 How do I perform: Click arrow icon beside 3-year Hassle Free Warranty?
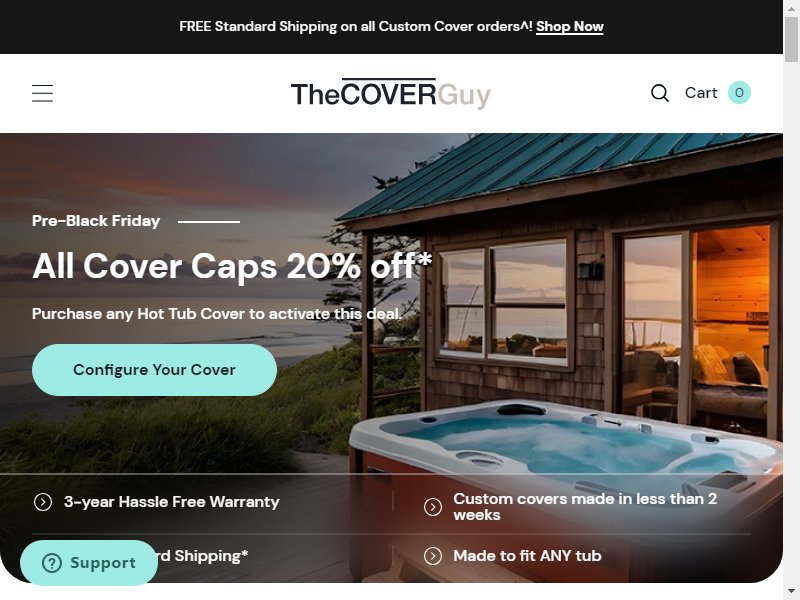(x=43, y=502)
